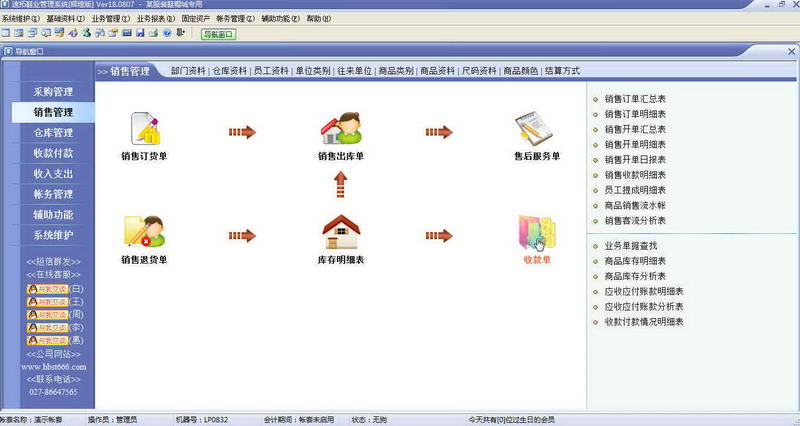The image size is (800, 426).
Task: Switch to 帐务管理 in the sidebar
Action: [x=53, y=194]
